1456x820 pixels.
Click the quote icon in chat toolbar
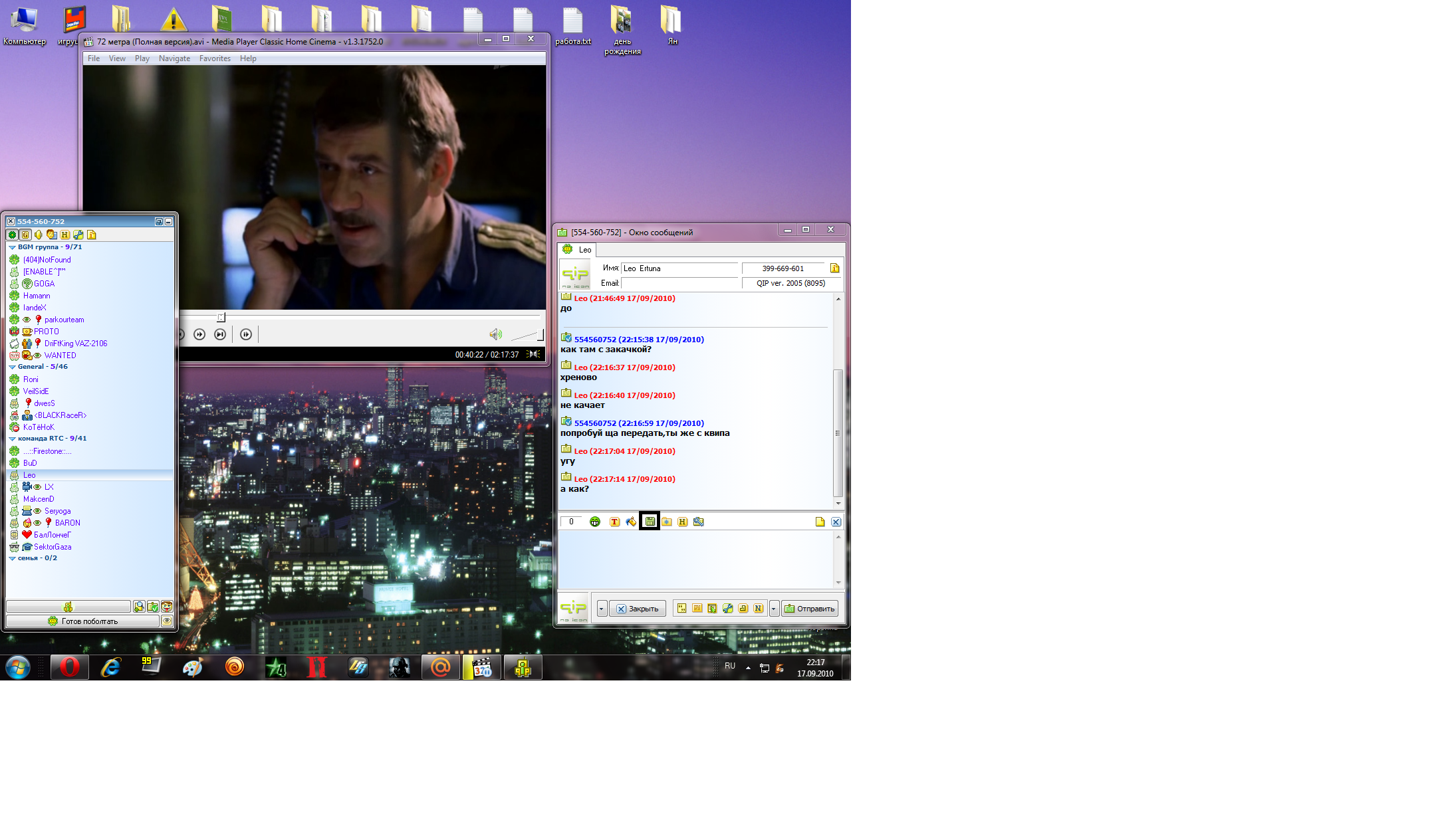point(681,608)
